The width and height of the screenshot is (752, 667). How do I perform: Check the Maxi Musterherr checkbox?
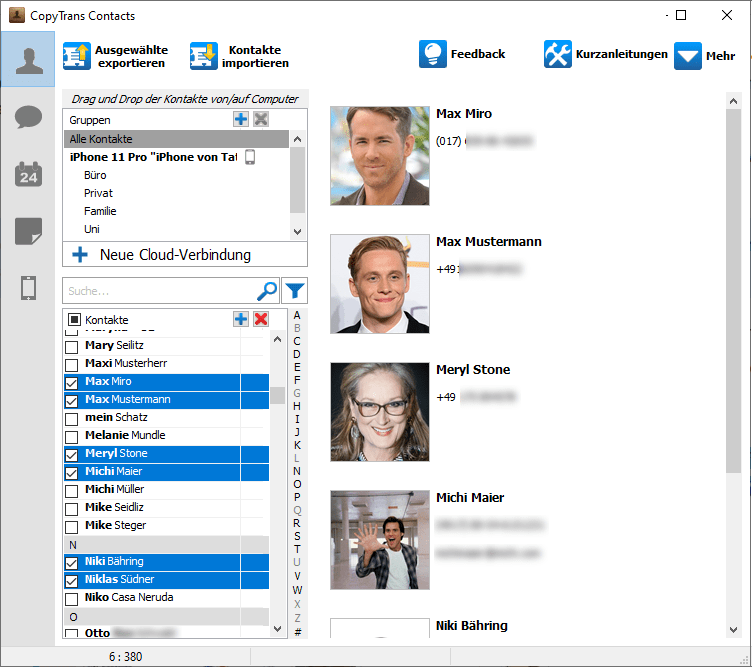click(71, 365)
